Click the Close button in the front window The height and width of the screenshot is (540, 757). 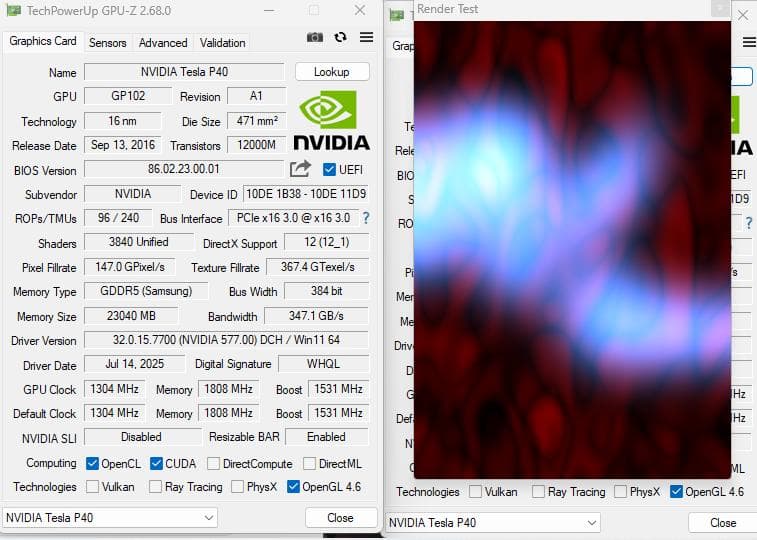pos(341,518)
